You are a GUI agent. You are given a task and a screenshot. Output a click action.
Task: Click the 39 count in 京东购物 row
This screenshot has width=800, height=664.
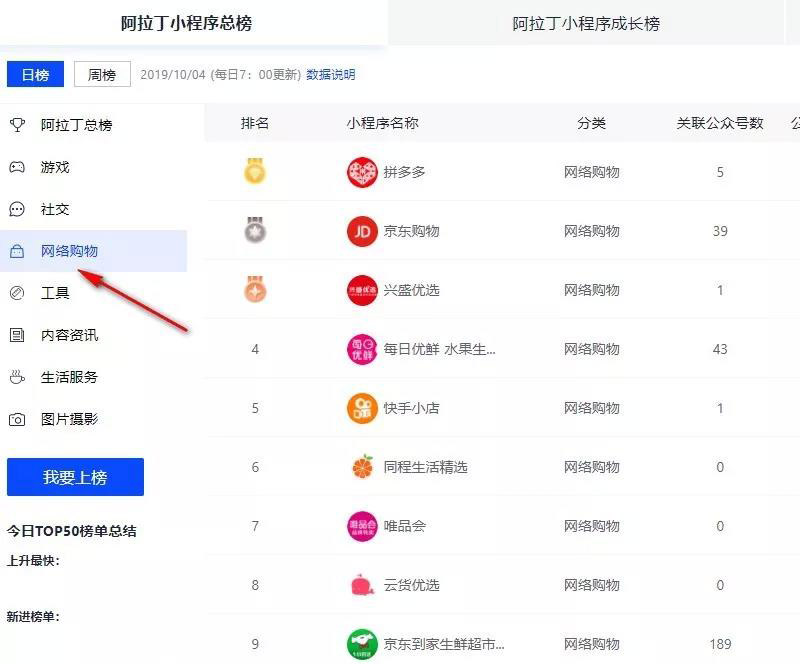(720, 231)
